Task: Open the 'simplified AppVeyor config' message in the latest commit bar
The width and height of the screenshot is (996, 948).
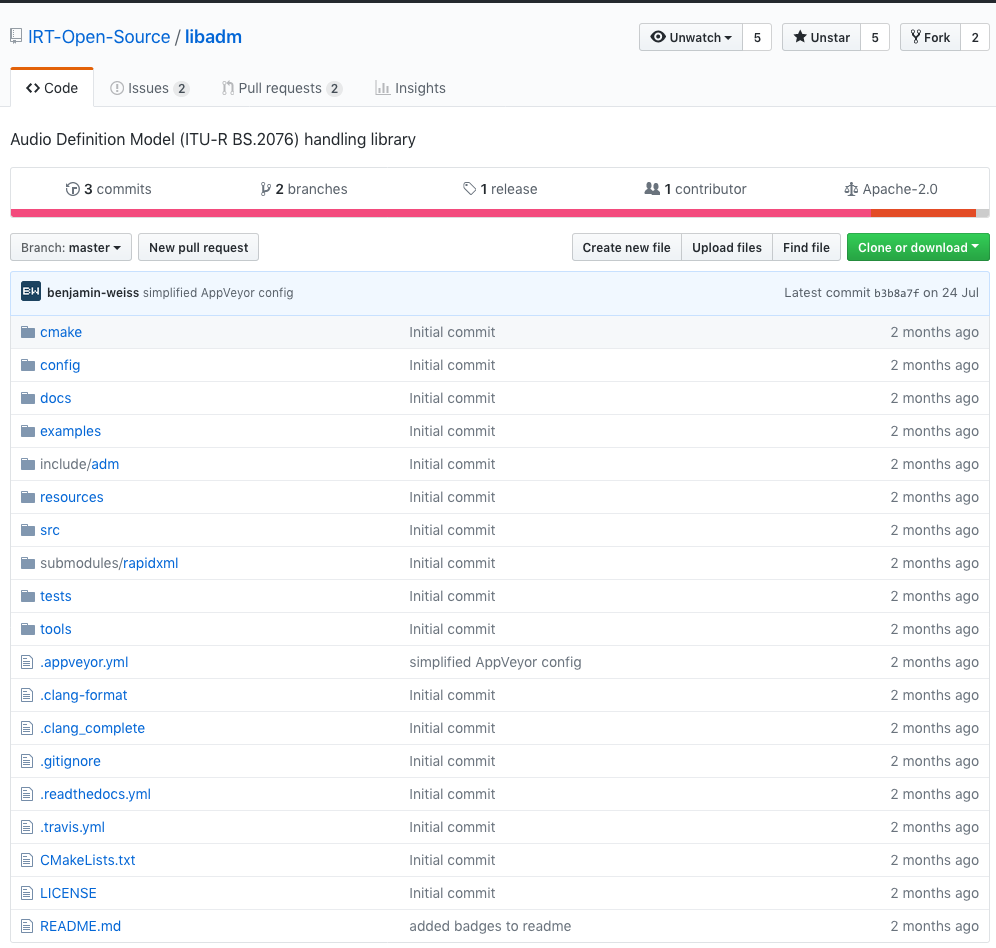Action: [218, 292]
